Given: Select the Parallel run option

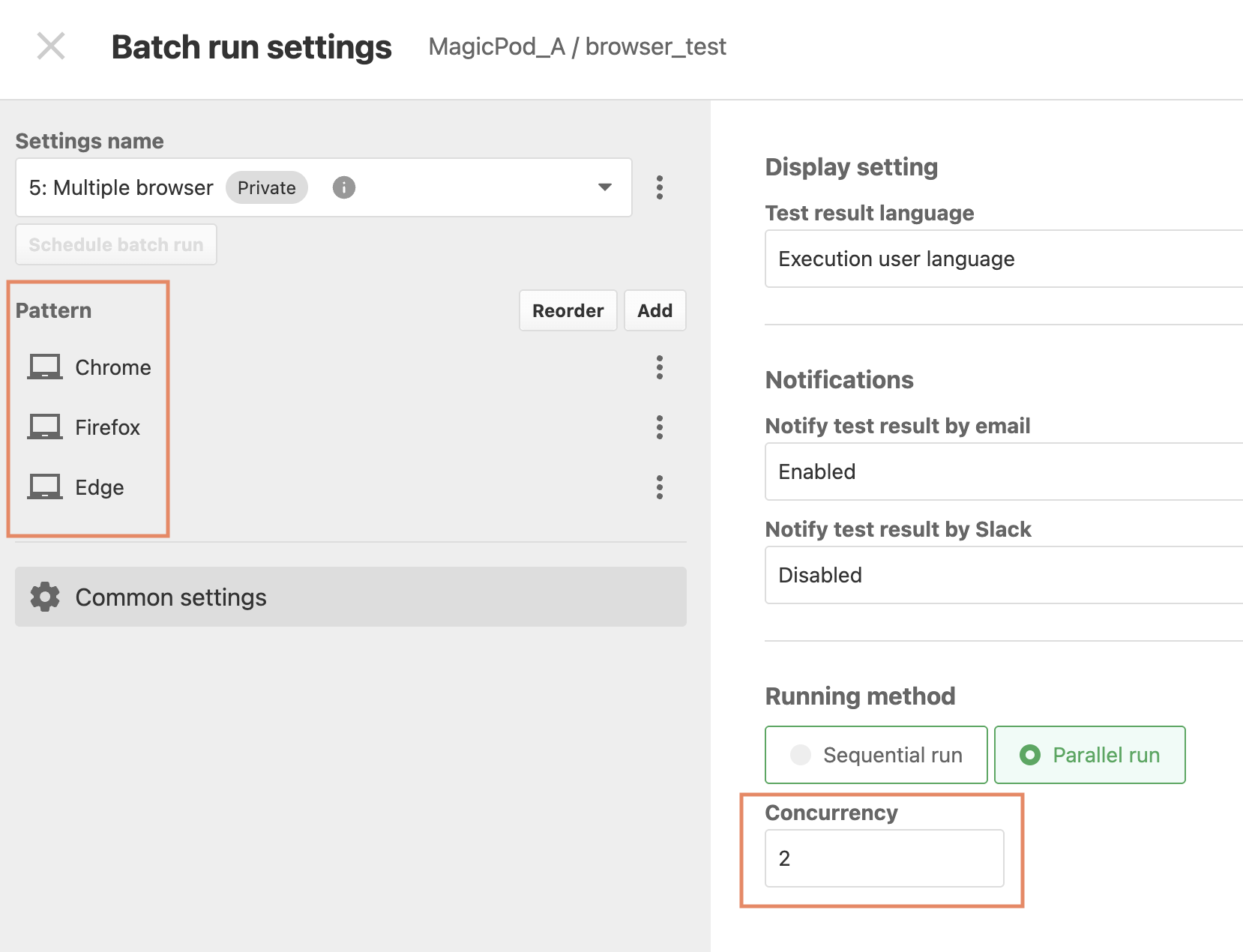Looking at the screenshot, I should click(1090, 755).
